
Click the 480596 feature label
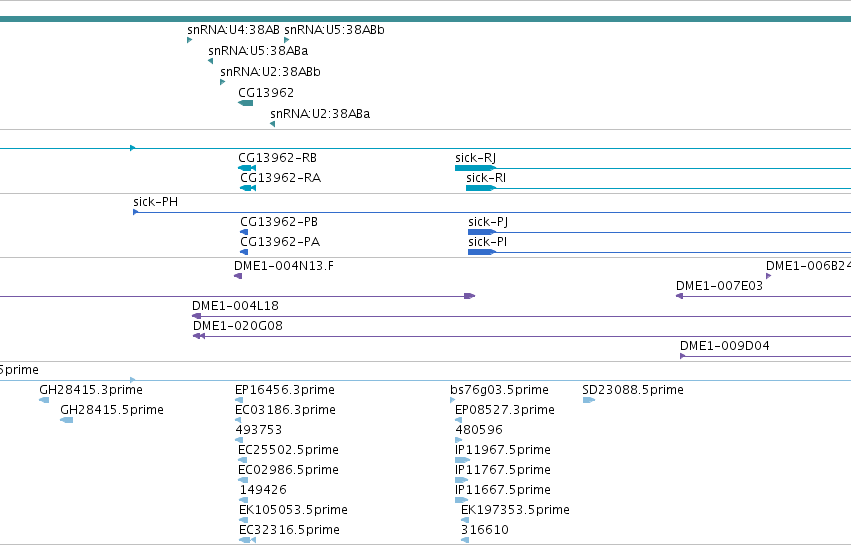tap(479, 430)
